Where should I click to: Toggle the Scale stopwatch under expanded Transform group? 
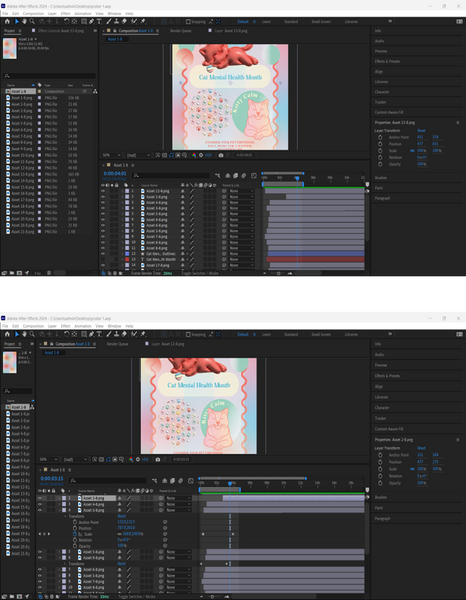pos(75,534)
